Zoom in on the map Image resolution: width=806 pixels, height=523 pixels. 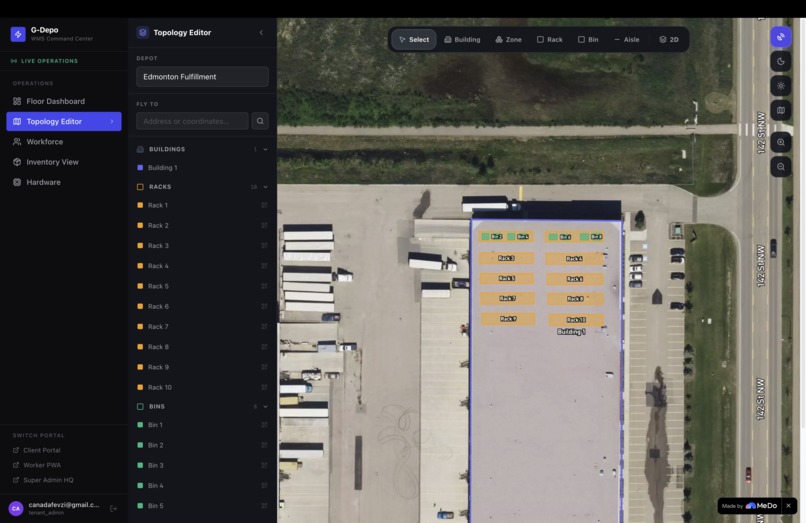(781, 142)
